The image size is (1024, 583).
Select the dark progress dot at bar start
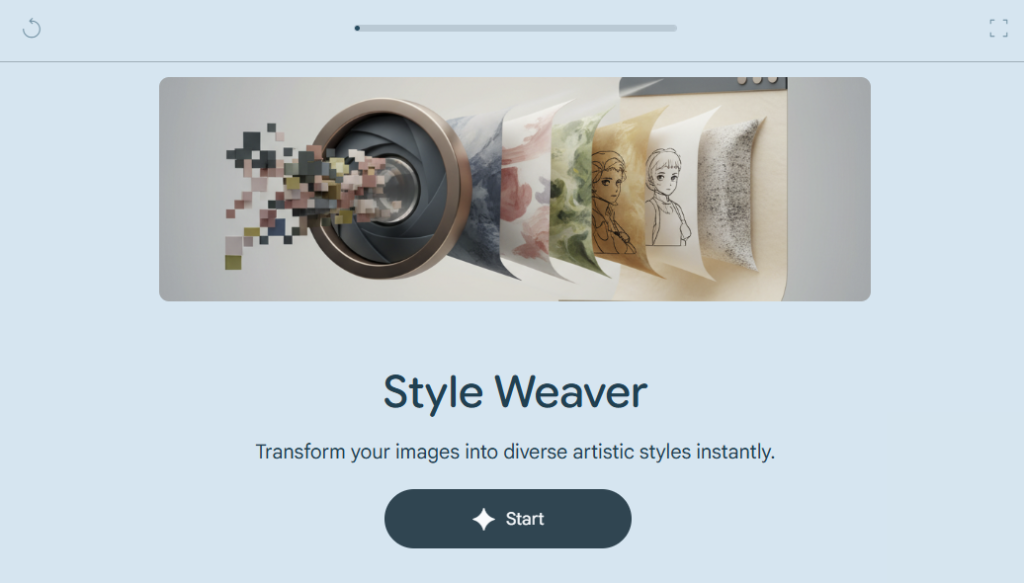[x=357, y=28]
